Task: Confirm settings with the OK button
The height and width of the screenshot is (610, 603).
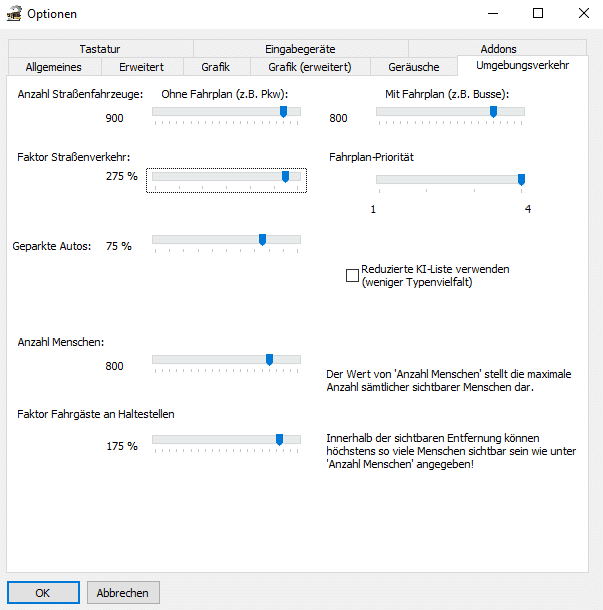Action: pos(43,592)
